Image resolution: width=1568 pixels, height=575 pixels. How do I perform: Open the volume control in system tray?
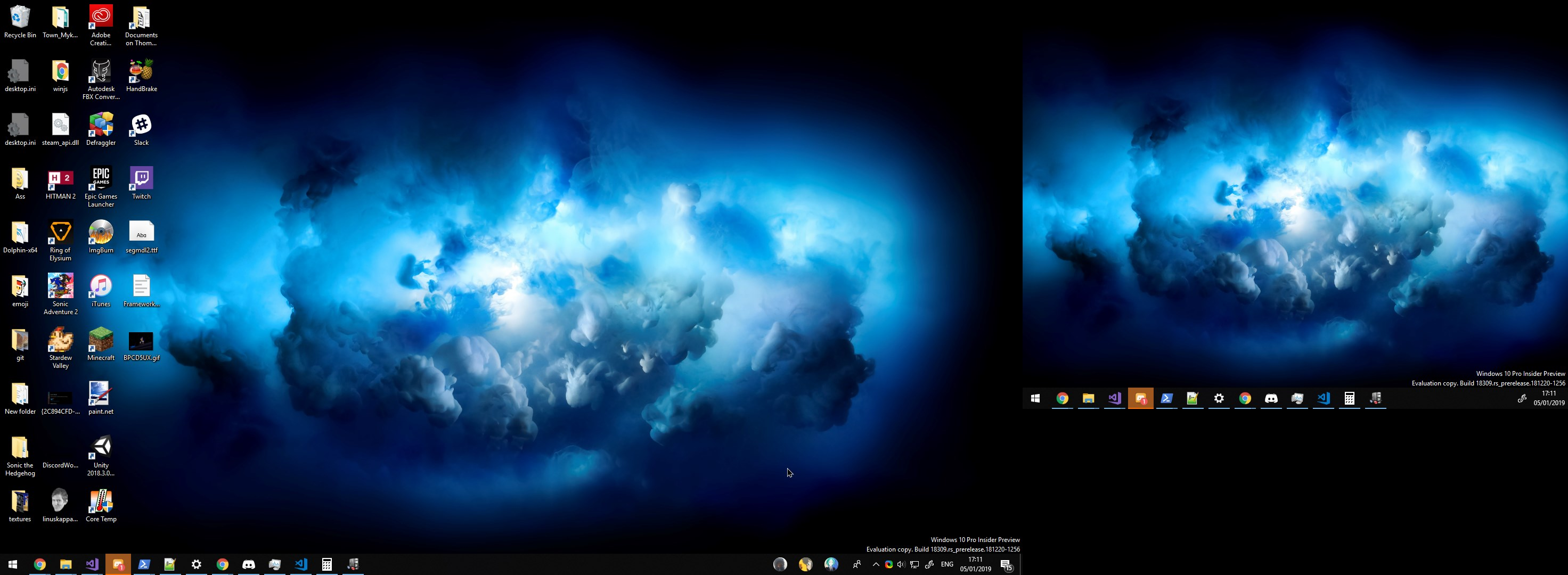point(901,565)
